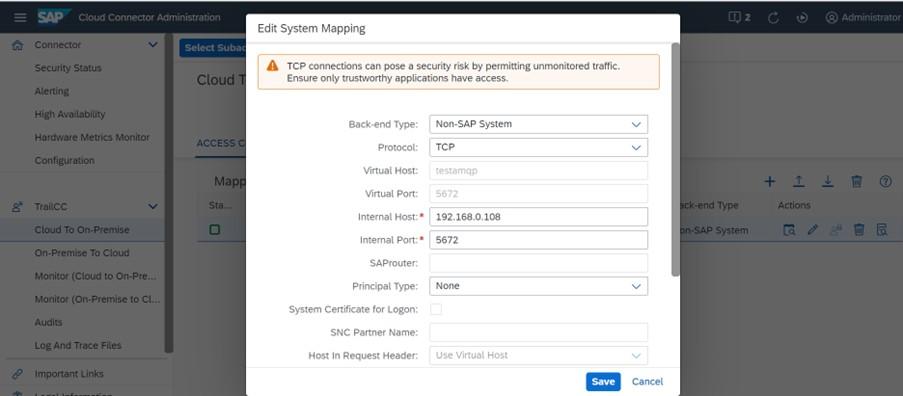Click the Internal Host input field
903x396 pixels.
(x=538, y=217)
